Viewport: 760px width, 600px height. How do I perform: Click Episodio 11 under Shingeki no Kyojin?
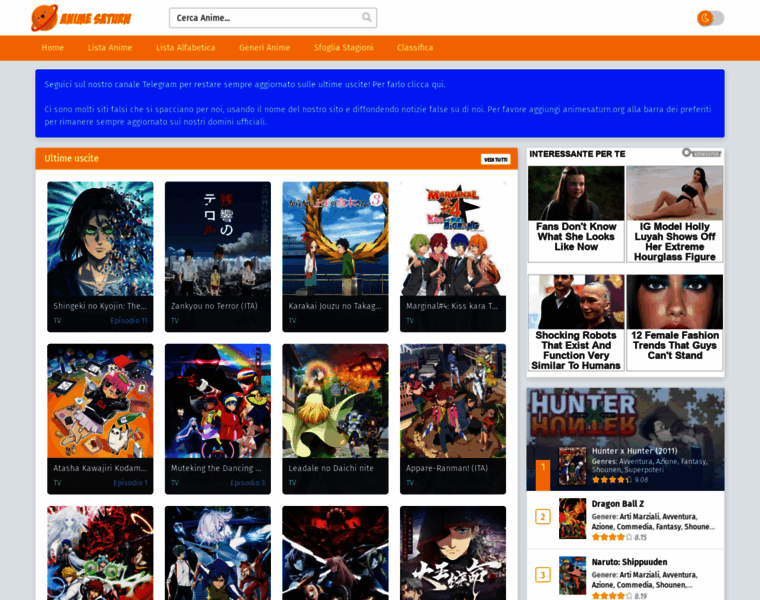pyautogui.click(x=128, y=320)
